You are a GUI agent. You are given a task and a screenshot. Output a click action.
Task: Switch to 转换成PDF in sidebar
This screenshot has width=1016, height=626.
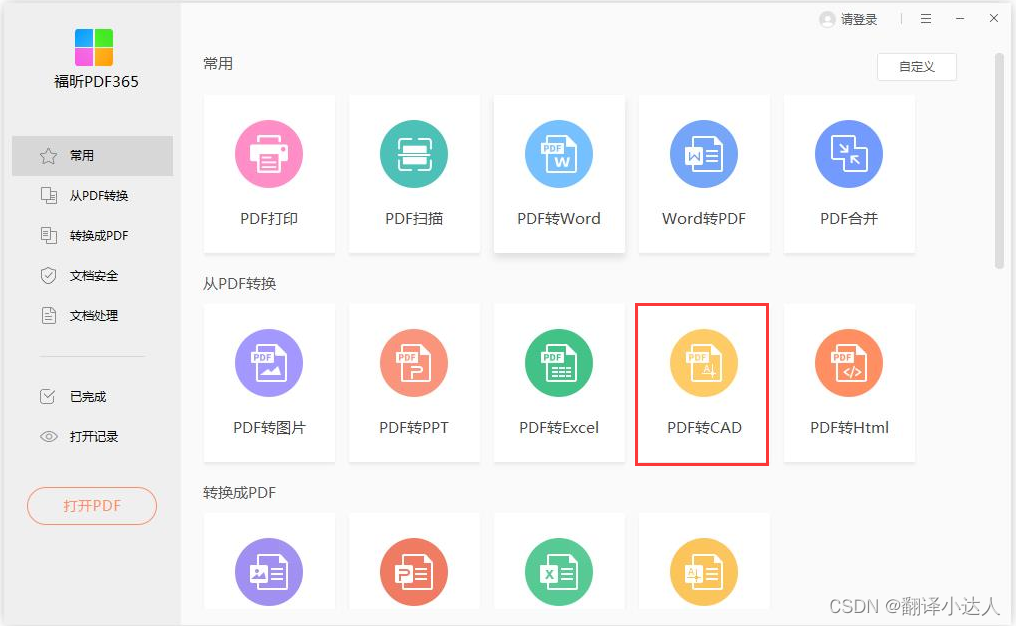[x=93, y=235]
